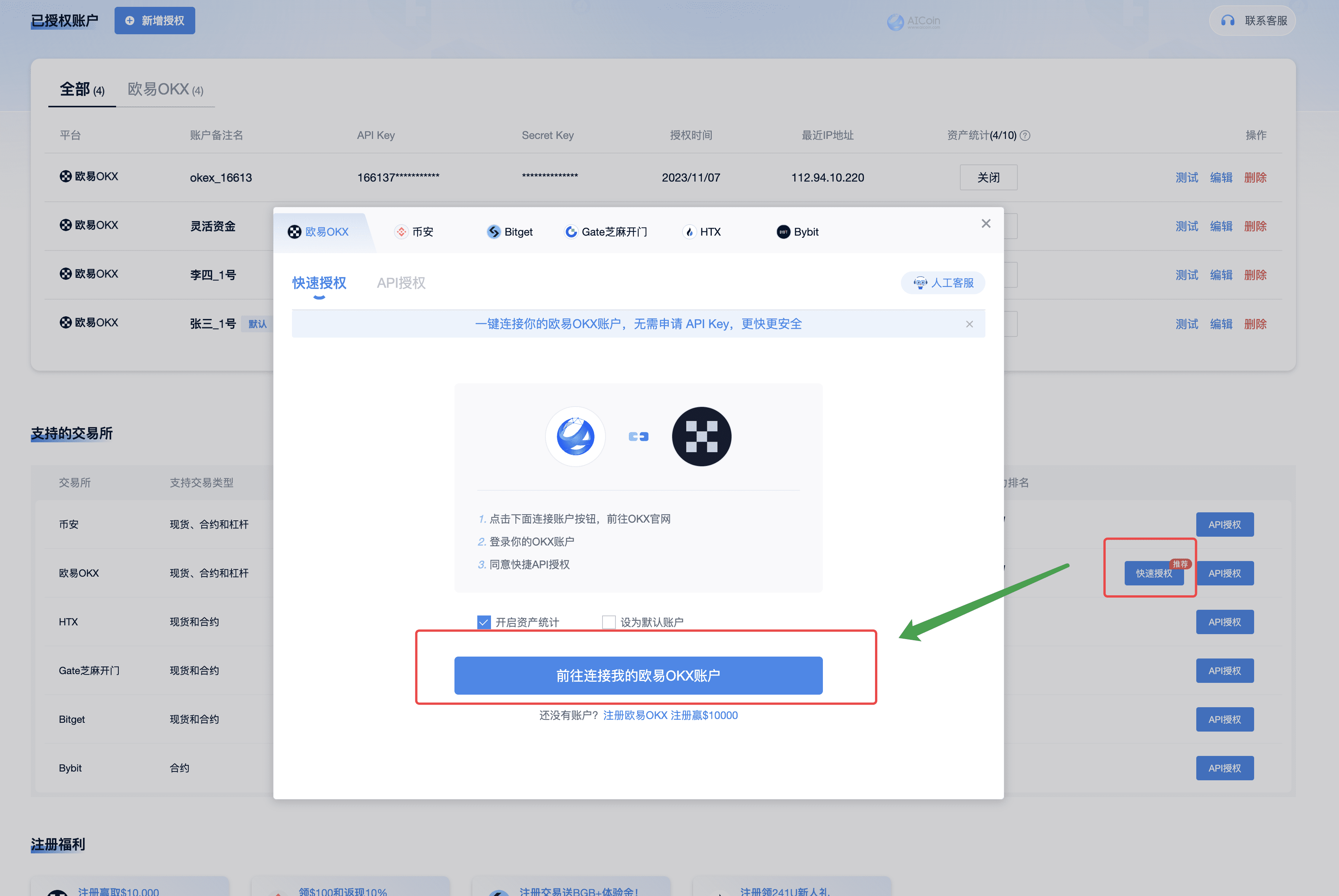
Task: Click 测试 for 灵活资金 account
Action: pos(1186,226)
